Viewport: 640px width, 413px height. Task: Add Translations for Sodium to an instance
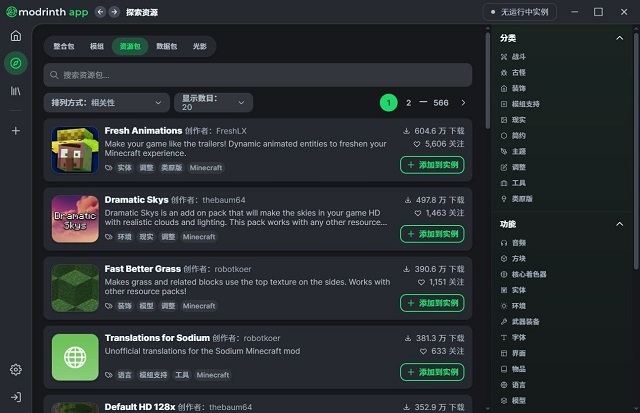[x=432, y=372]
